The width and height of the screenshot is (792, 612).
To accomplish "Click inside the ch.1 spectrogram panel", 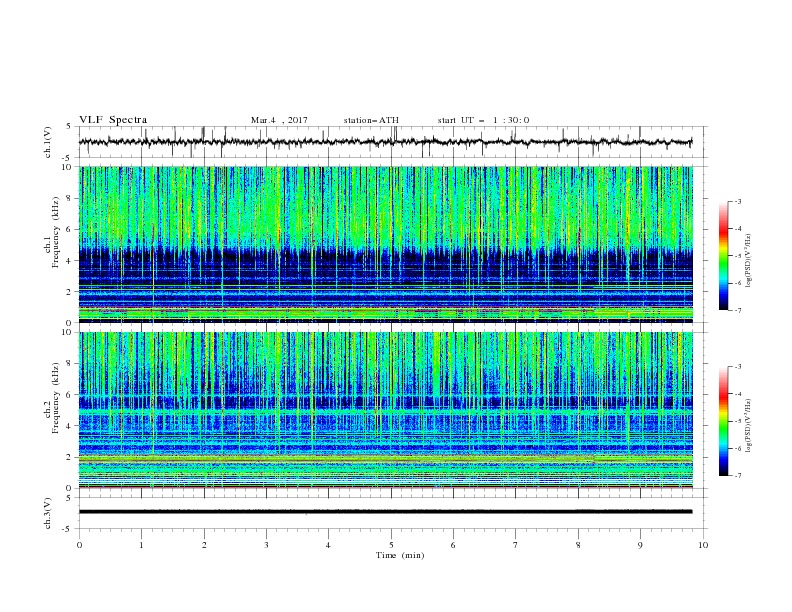I will pyautogui.click(x=386, y=244).
